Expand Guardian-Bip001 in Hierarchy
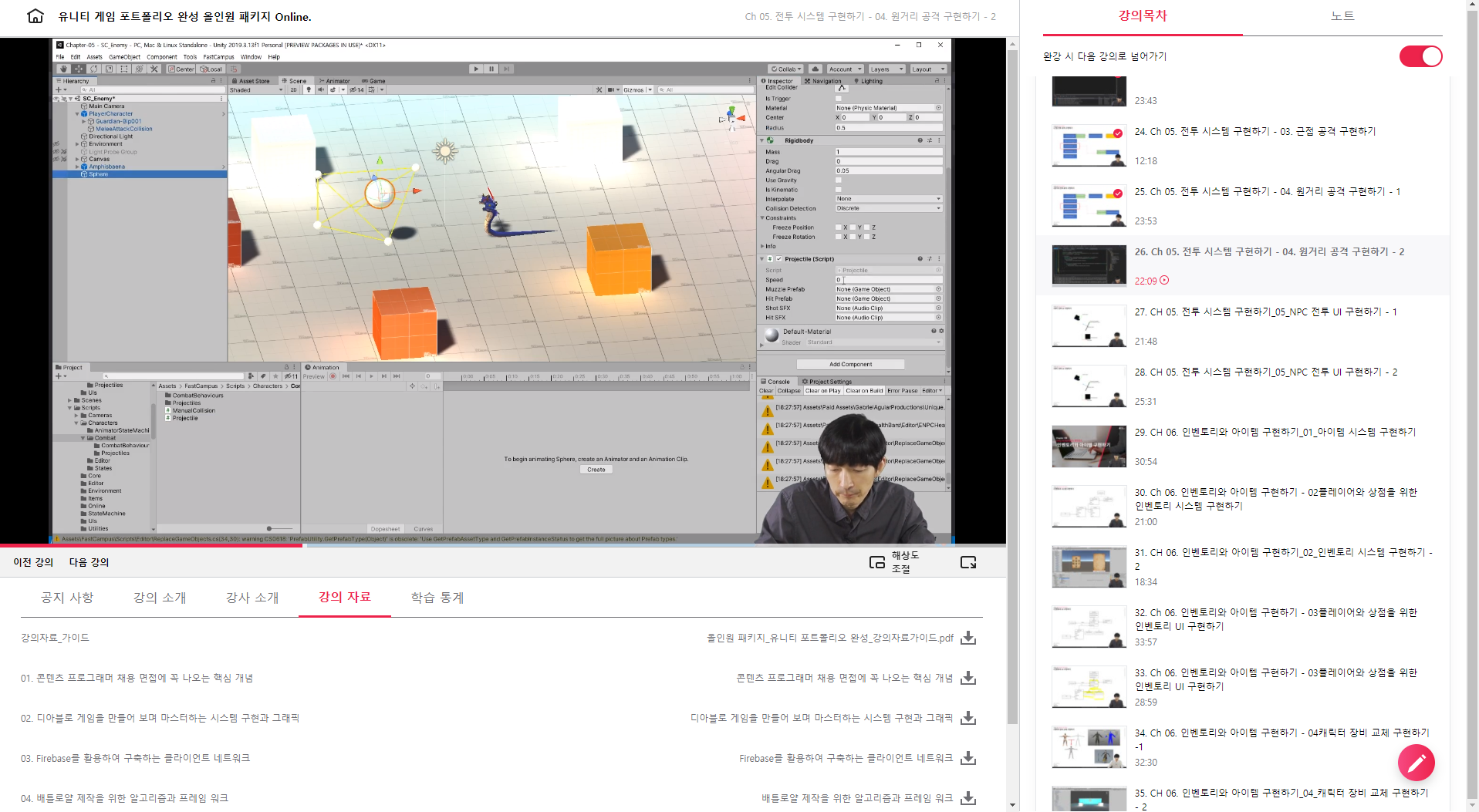The image size is (1479, 812). (85, 121)
